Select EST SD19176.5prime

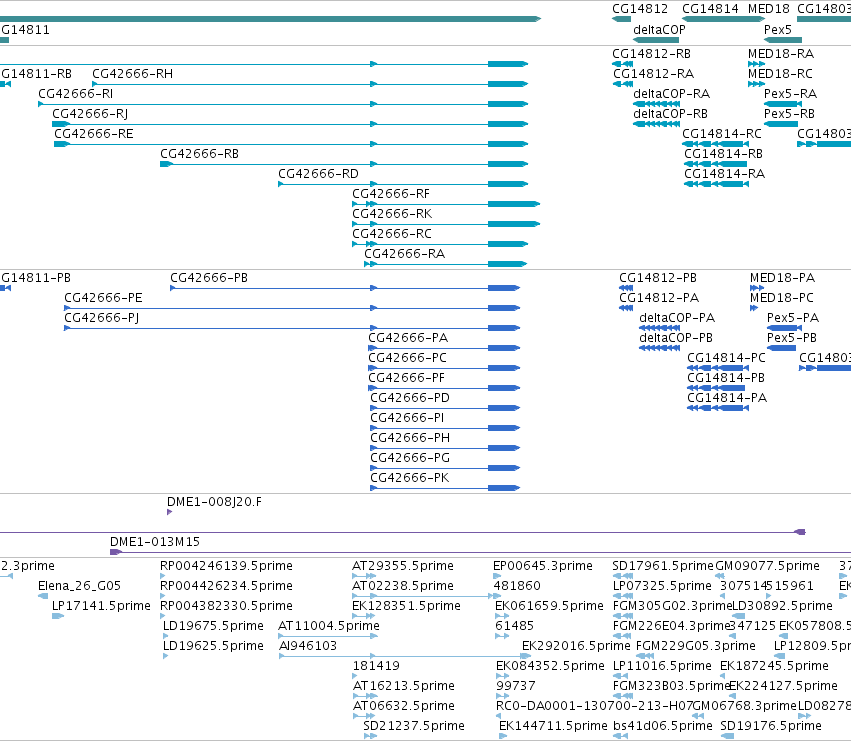[771, 726]
